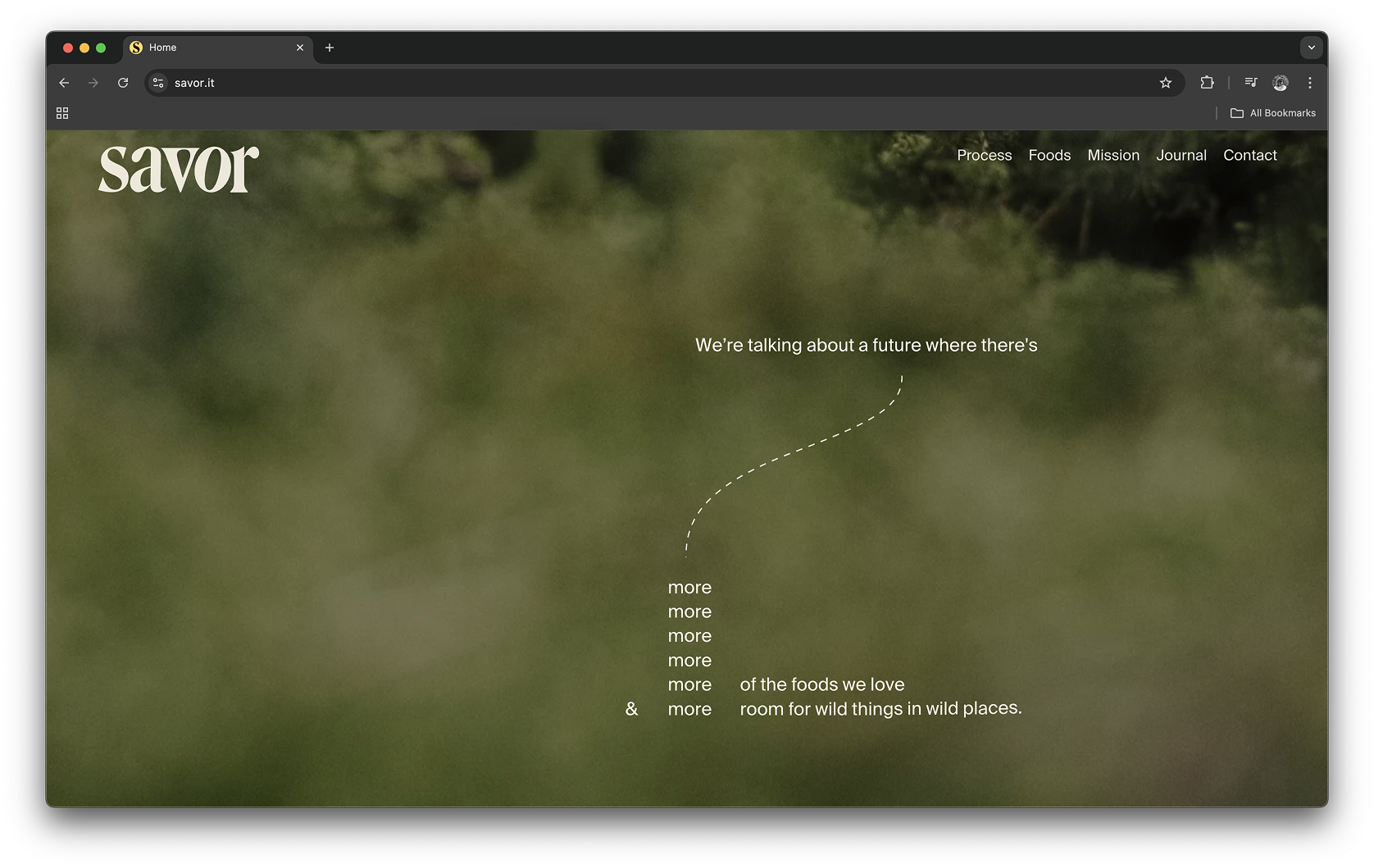Open the All Bookmarks folder
This screenshot has width=1374, height=868.
(1273, 113)
